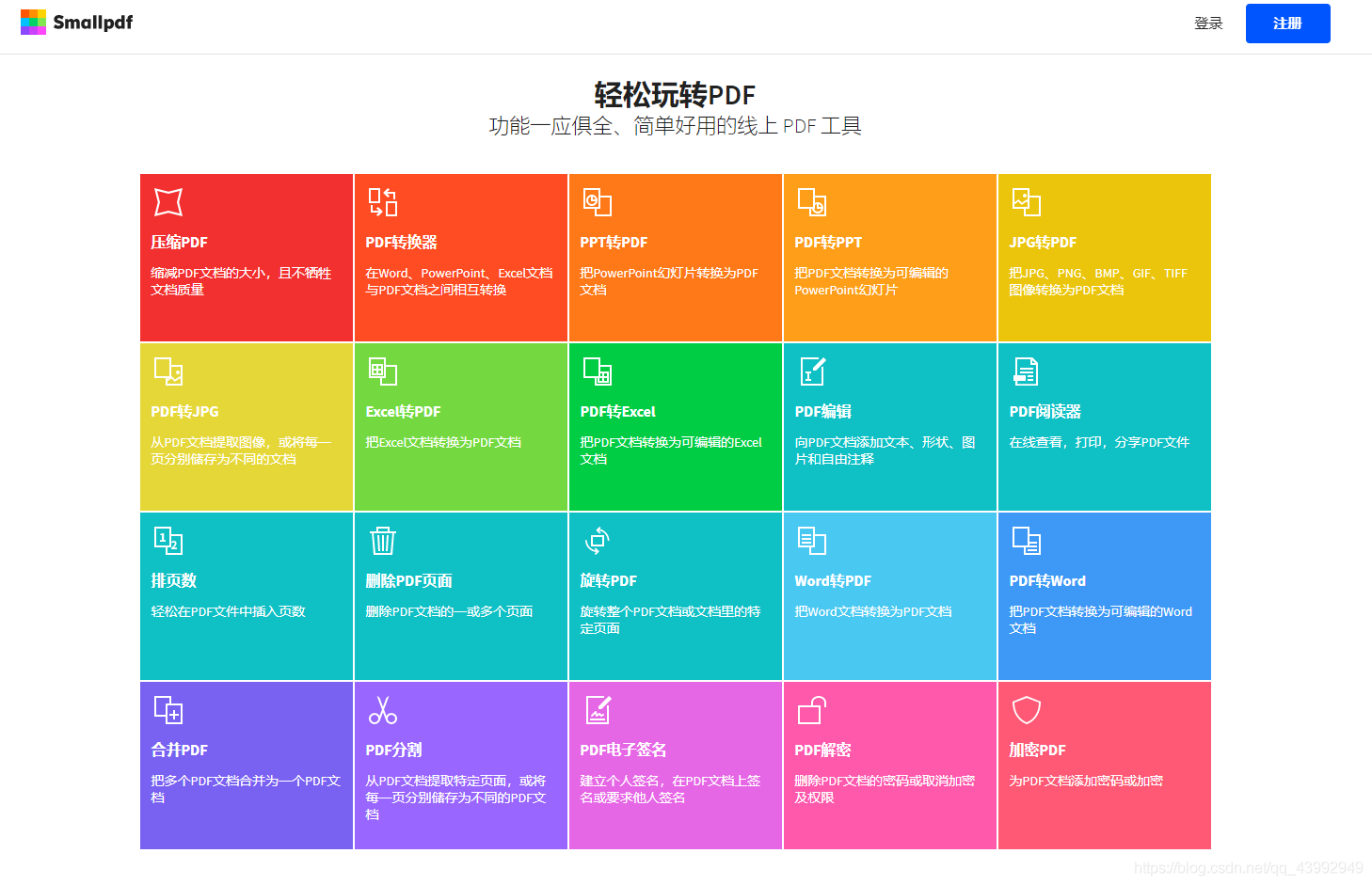Go to the Word转PDF title link
The height and width of the screenshot is (885, 1372).
click(833, 581)
